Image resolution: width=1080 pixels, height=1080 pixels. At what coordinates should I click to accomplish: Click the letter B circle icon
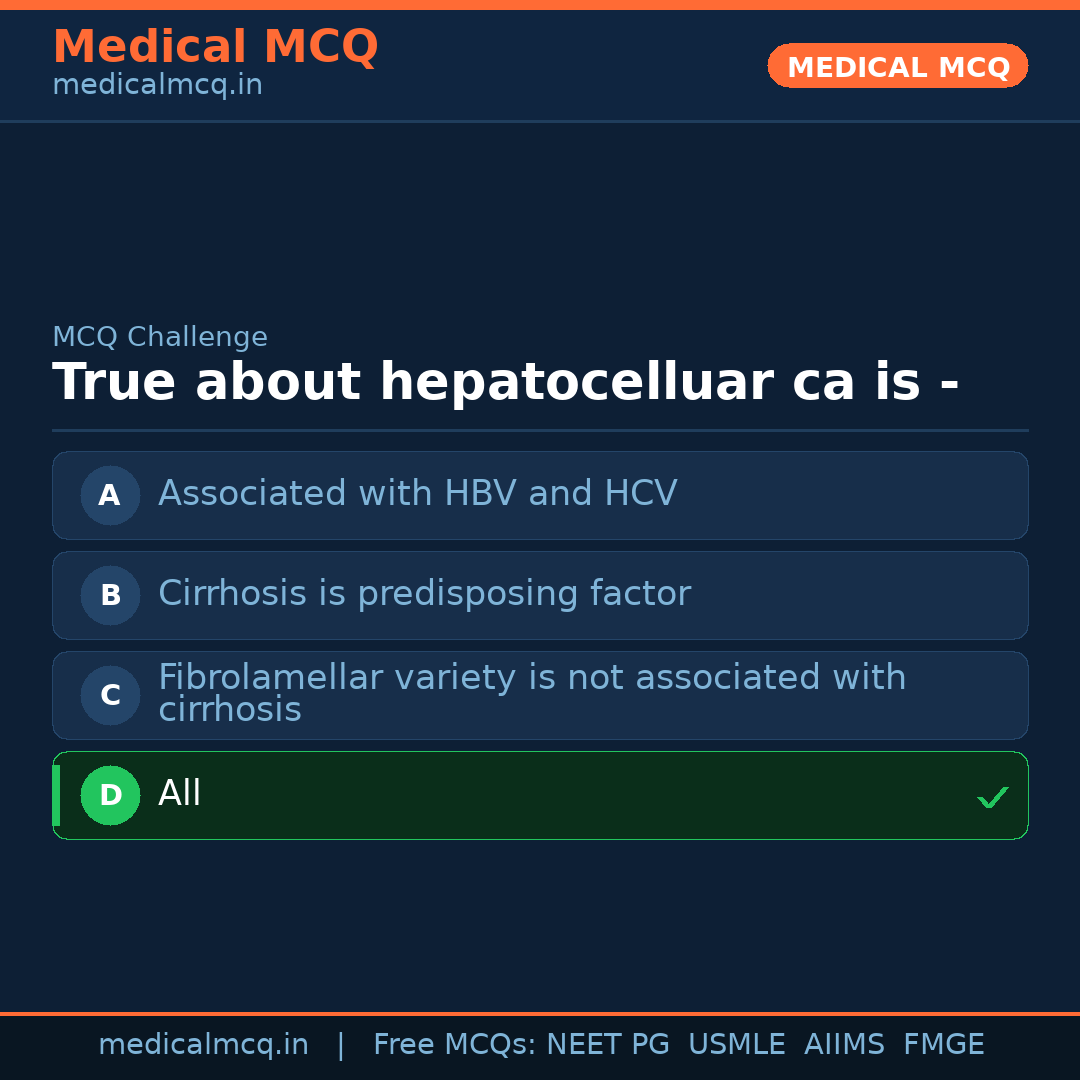pyautogui.click(x=110, y=595)
